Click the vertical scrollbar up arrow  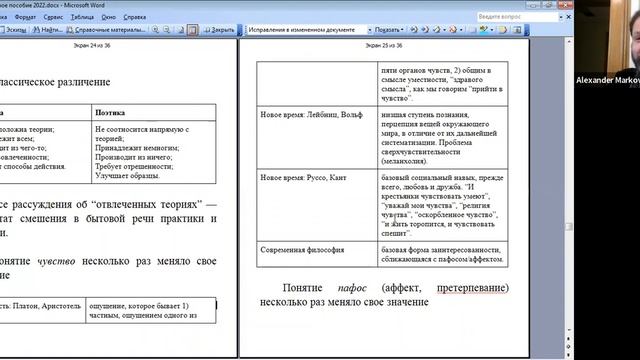(x=569, y=42)
